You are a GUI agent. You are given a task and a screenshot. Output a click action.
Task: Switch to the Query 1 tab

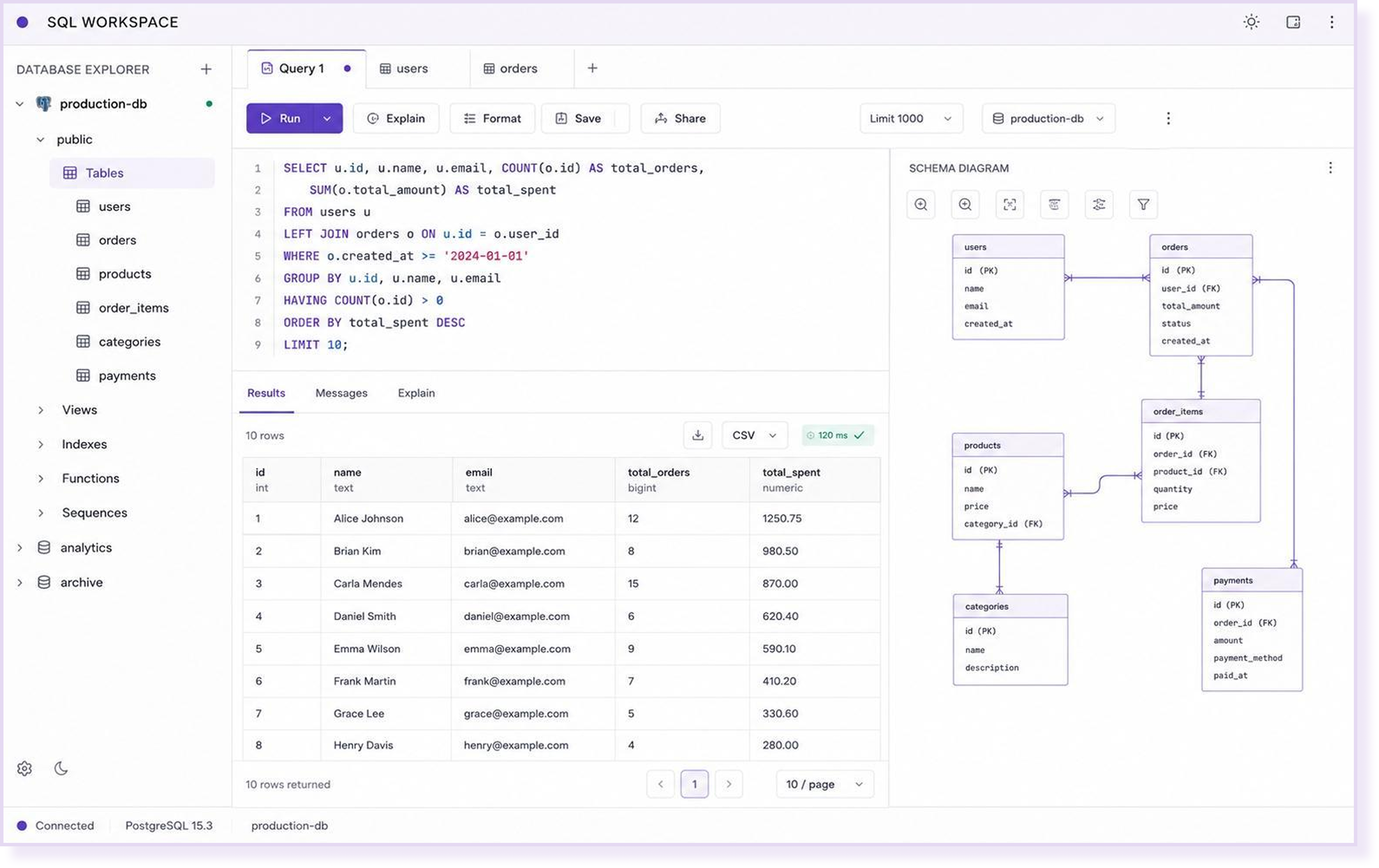click(x=306, y=69)
